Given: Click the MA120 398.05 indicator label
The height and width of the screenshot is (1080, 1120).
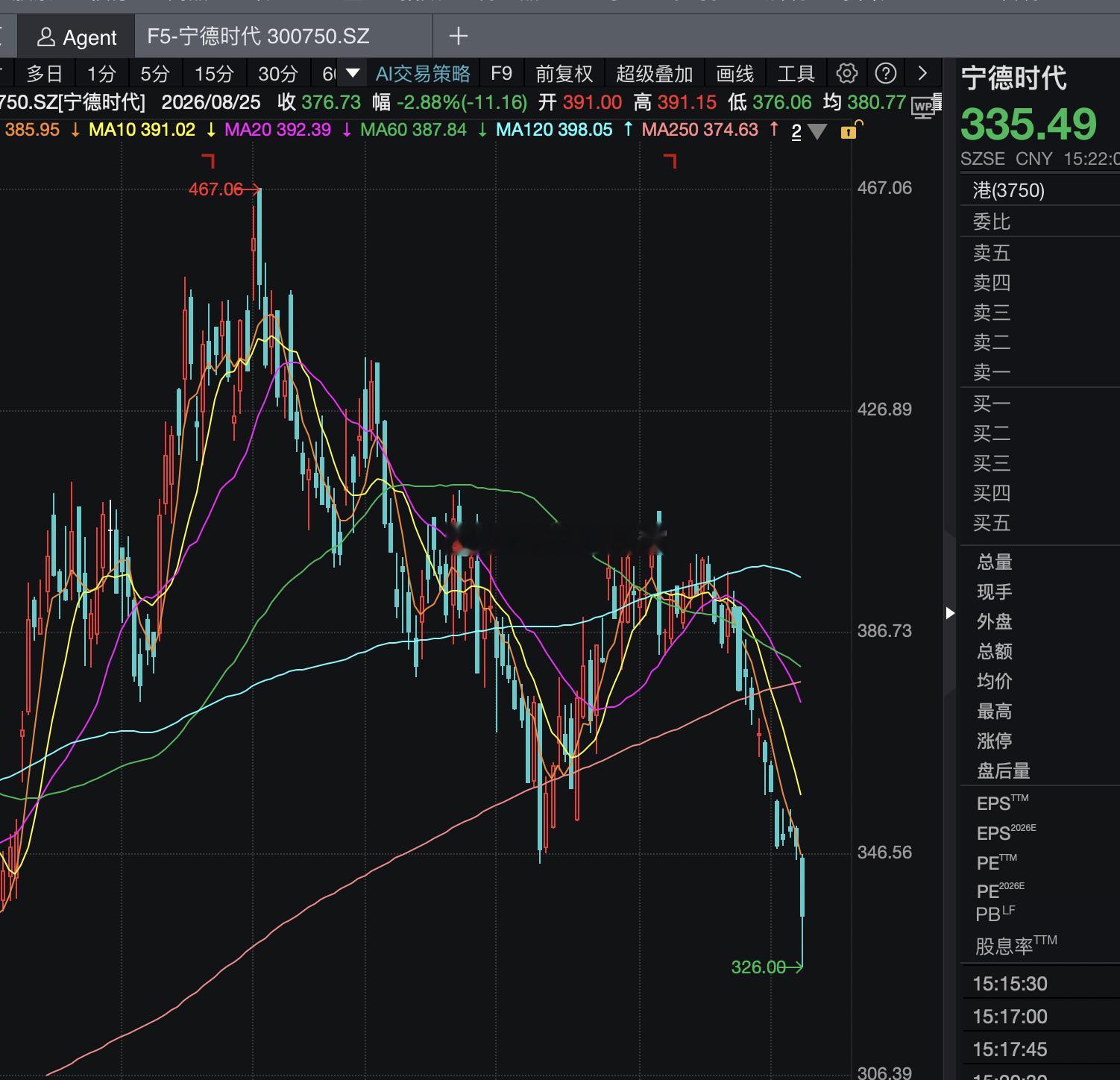Looking at the screenshot, I should pyautogui.click(x=554, y=130).
